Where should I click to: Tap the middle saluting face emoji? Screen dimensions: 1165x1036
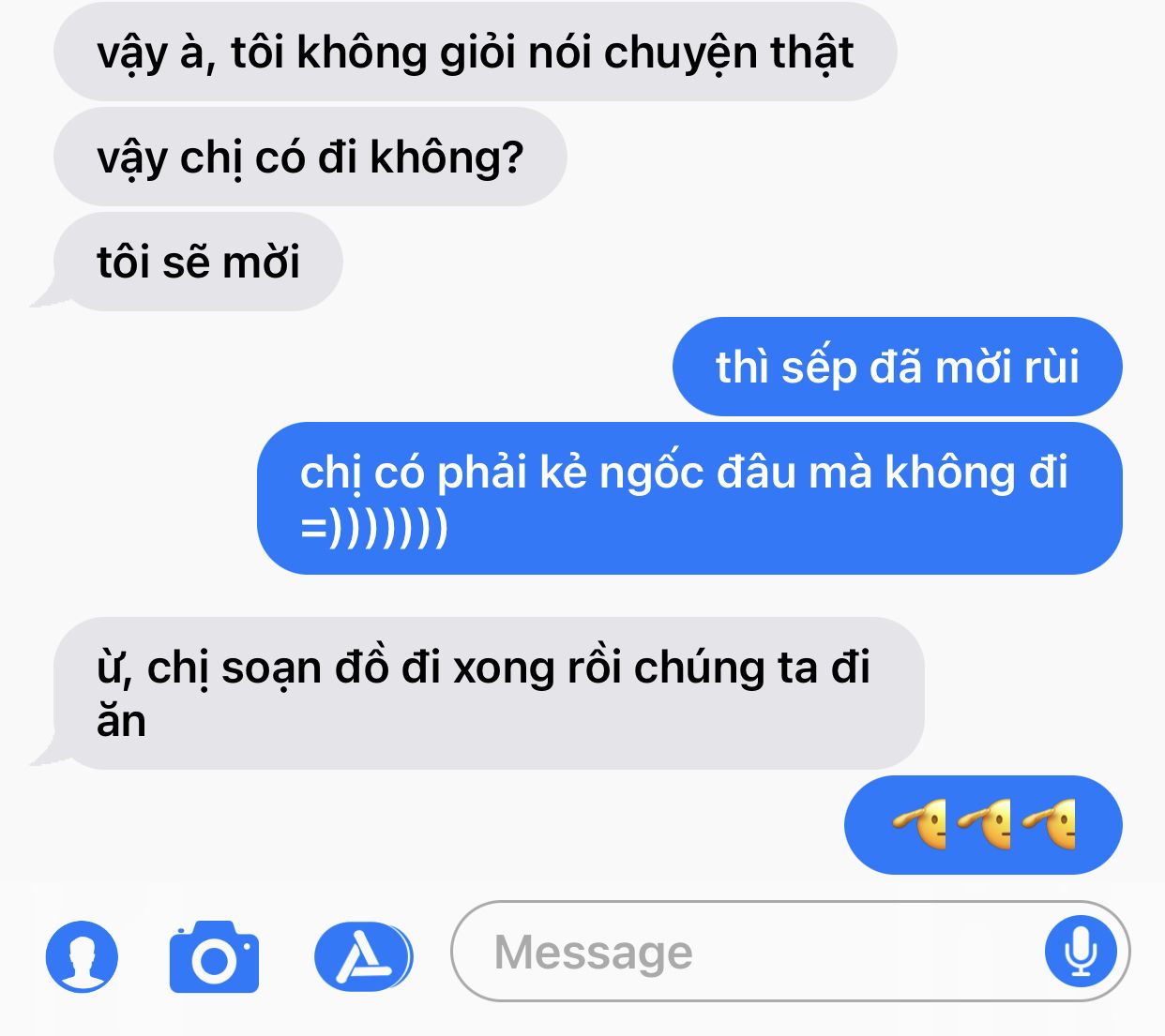click(985, 825)
